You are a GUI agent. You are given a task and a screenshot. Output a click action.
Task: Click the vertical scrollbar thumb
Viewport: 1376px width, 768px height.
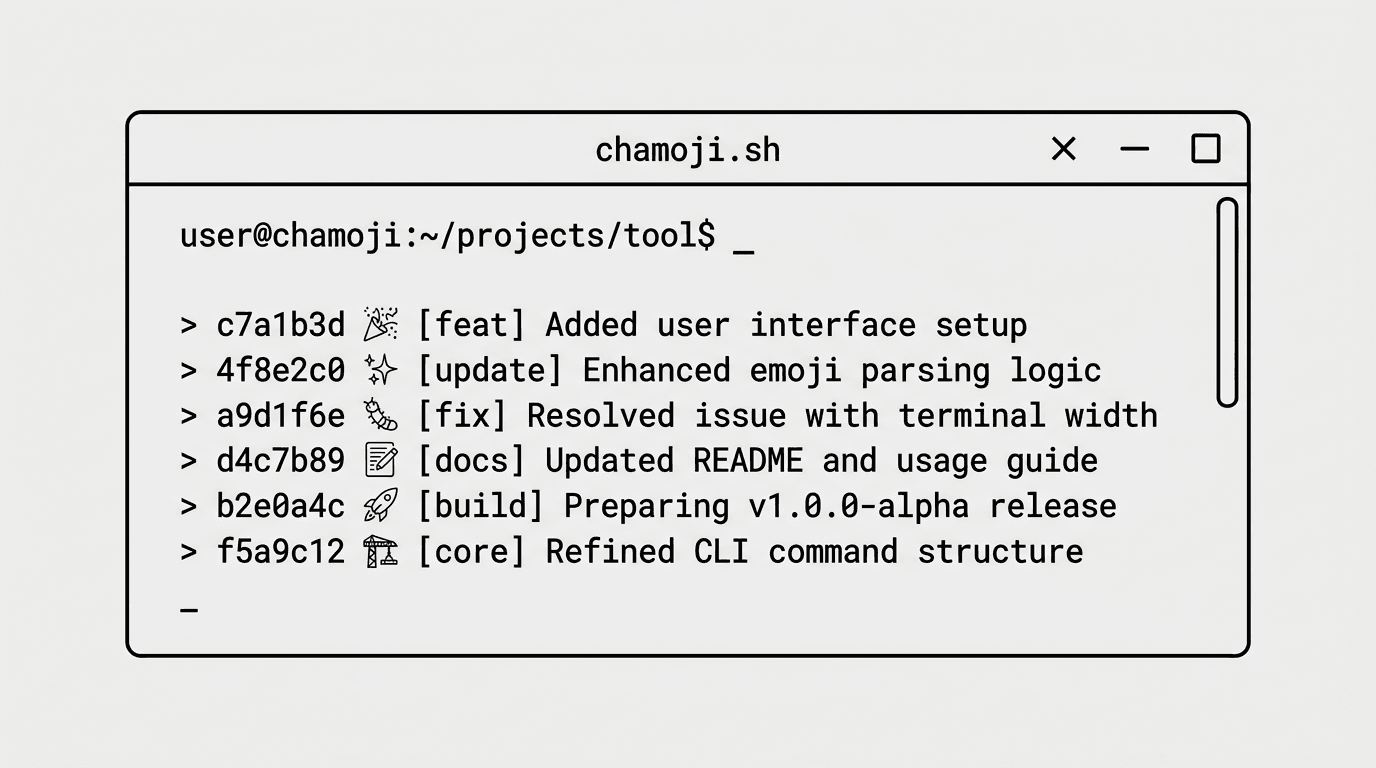click(1227, 302)
